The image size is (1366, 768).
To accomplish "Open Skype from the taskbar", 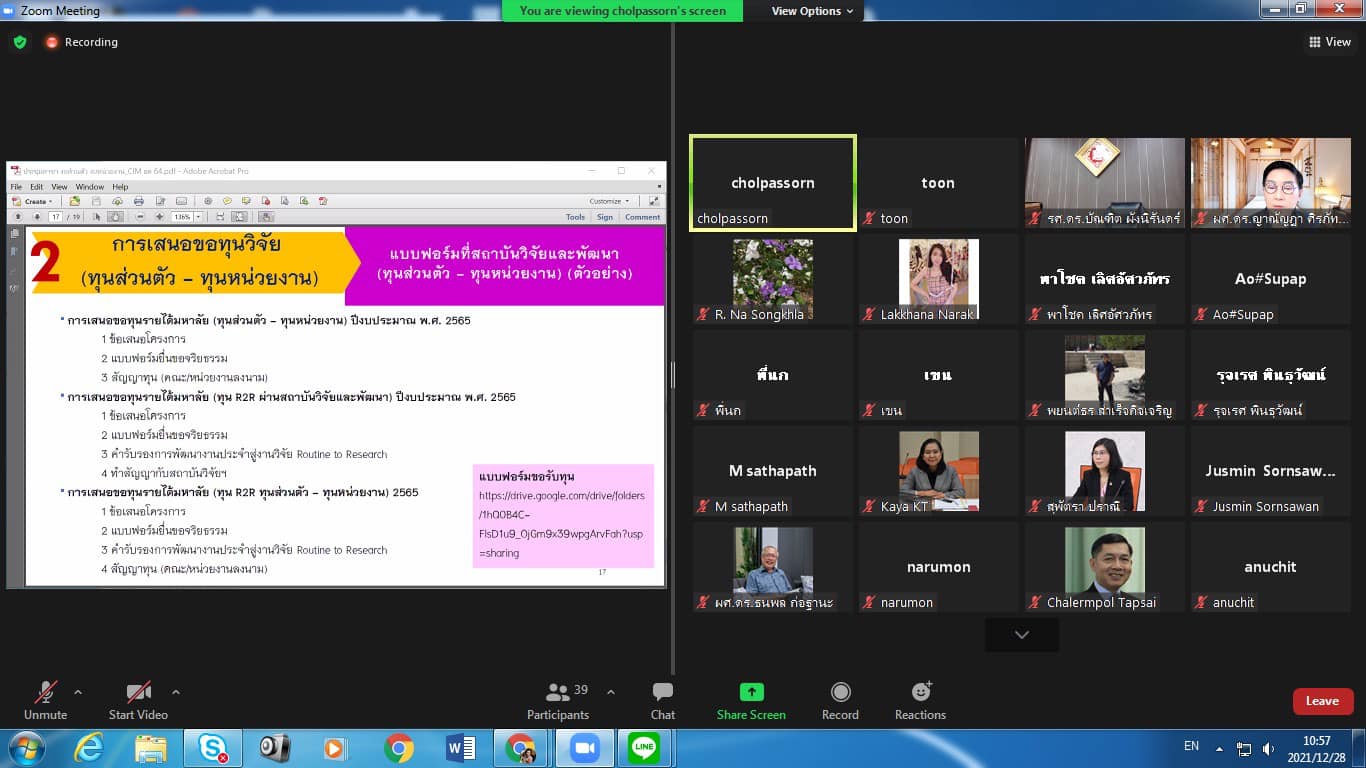I will (212, 748).
